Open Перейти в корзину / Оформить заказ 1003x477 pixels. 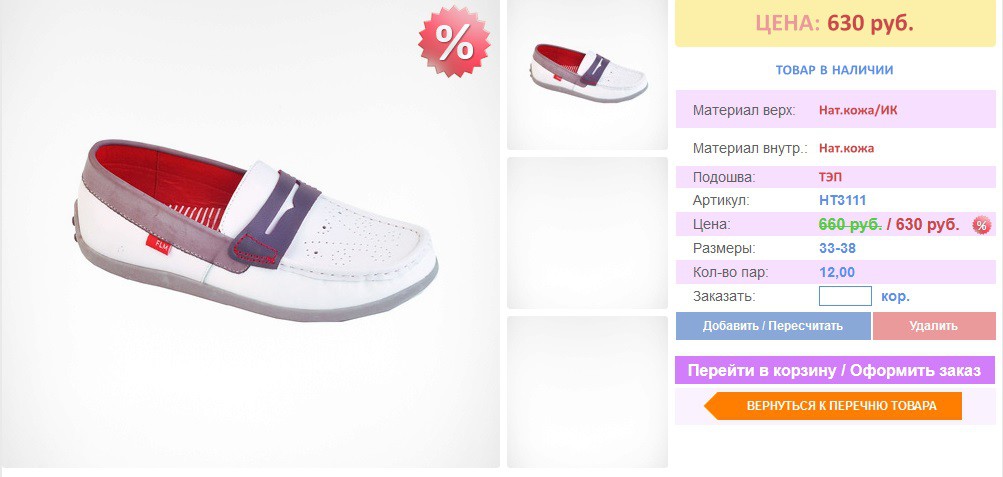[x=835, y=370]
